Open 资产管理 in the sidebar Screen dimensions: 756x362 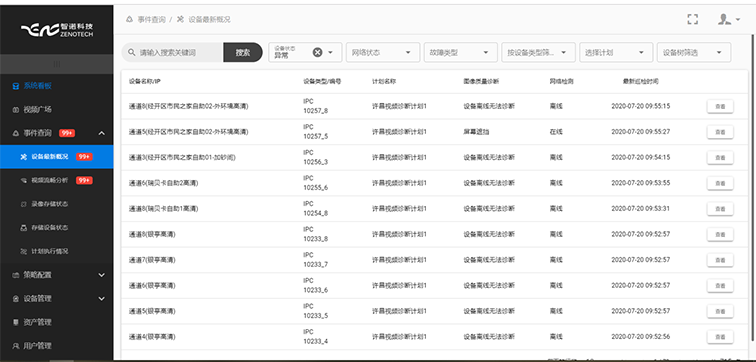pos(57,322)
